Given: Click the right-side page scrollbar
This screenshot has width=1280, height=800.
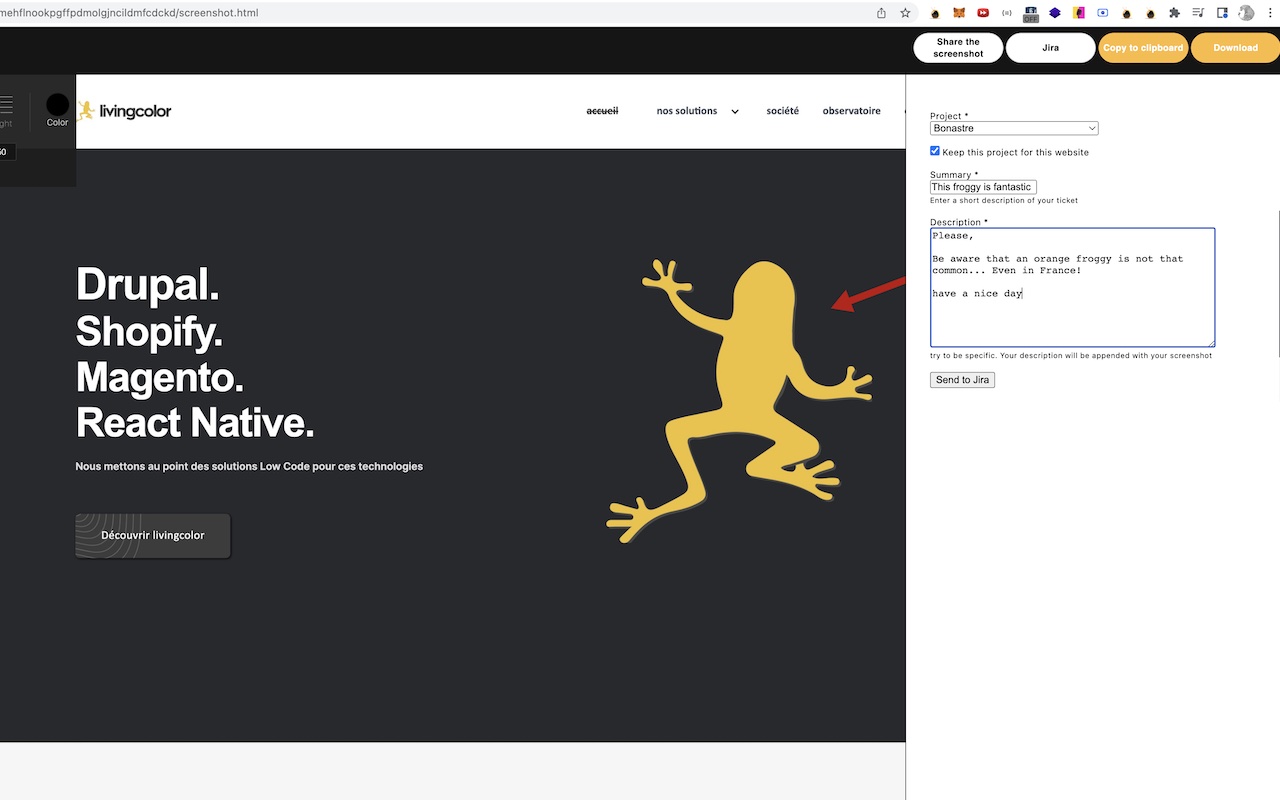Looking at the screenshot, I should 1277,285.
